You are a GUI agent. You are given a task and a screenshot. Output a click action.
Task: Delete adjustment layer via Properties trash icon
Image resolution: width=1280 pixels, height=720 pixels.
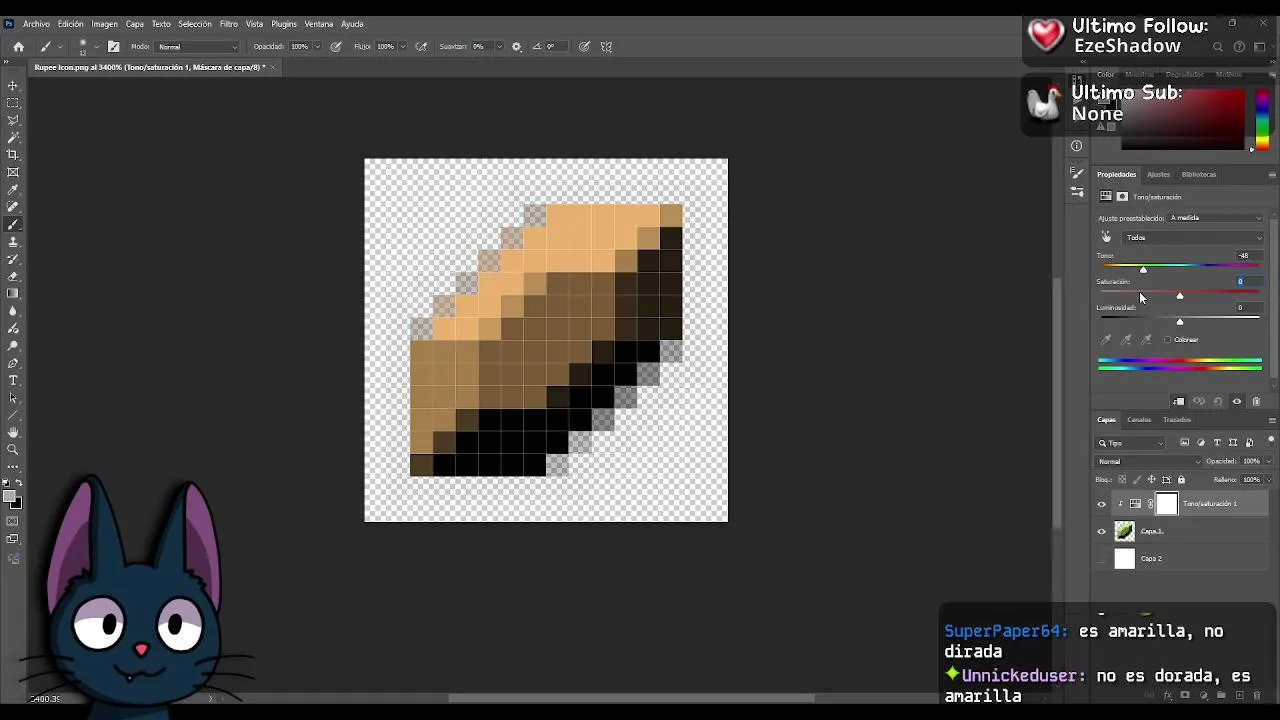click(1256, 401)
